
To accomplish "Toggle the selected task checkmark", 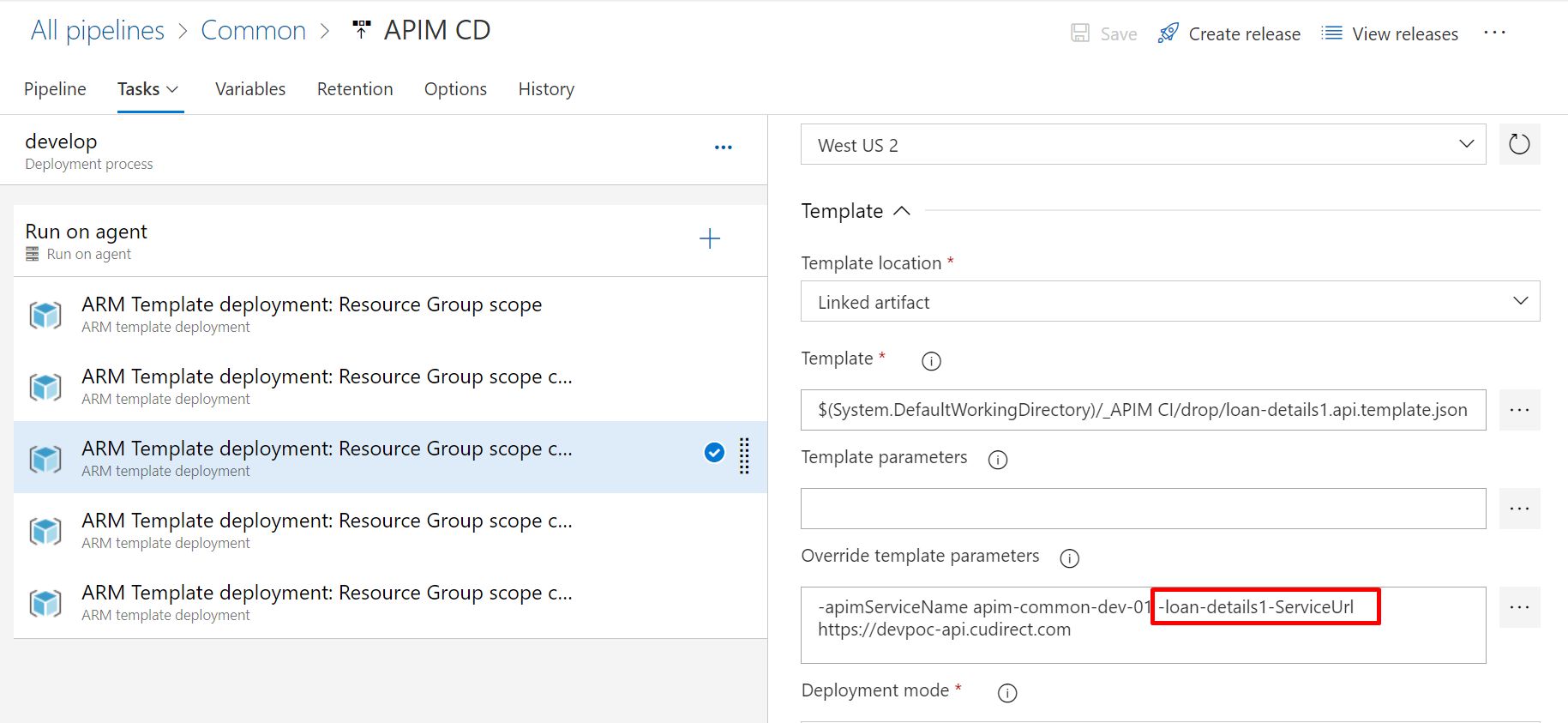I will tap(714, 452).
